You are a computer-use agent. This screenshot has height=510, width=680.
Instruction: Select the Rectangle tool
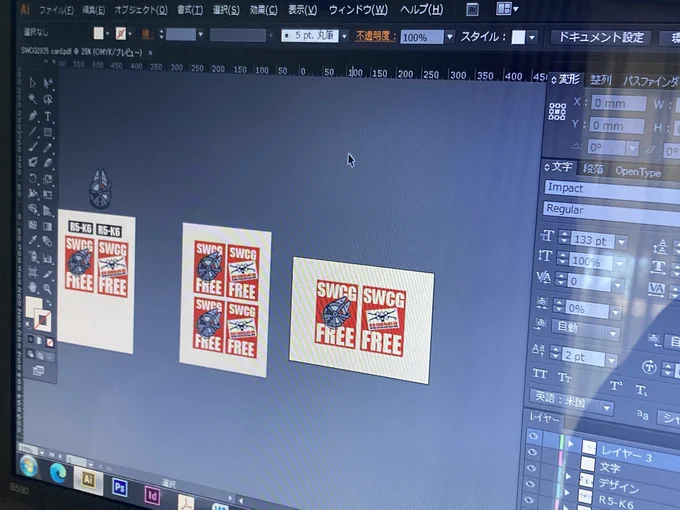(x=48, y=132)
